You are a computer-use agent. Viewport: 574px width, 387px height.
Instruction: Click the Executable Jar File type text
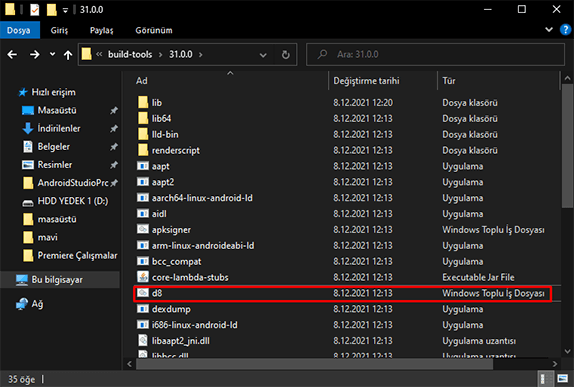478,277
